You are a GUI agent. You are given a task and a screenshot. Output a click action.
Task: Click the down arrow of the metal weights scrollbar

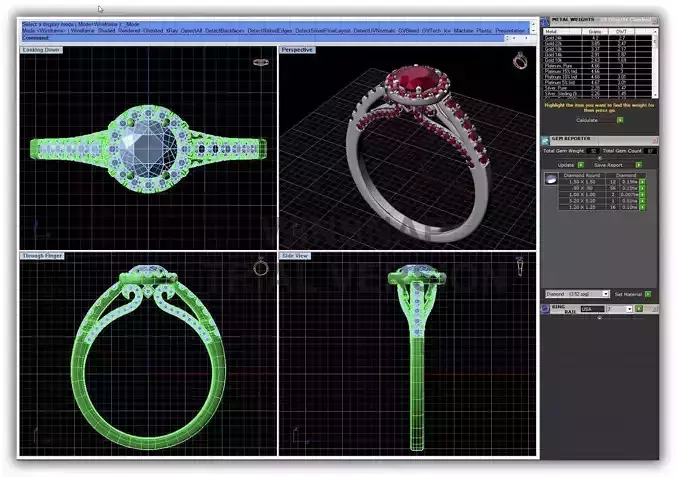(655, 95)
